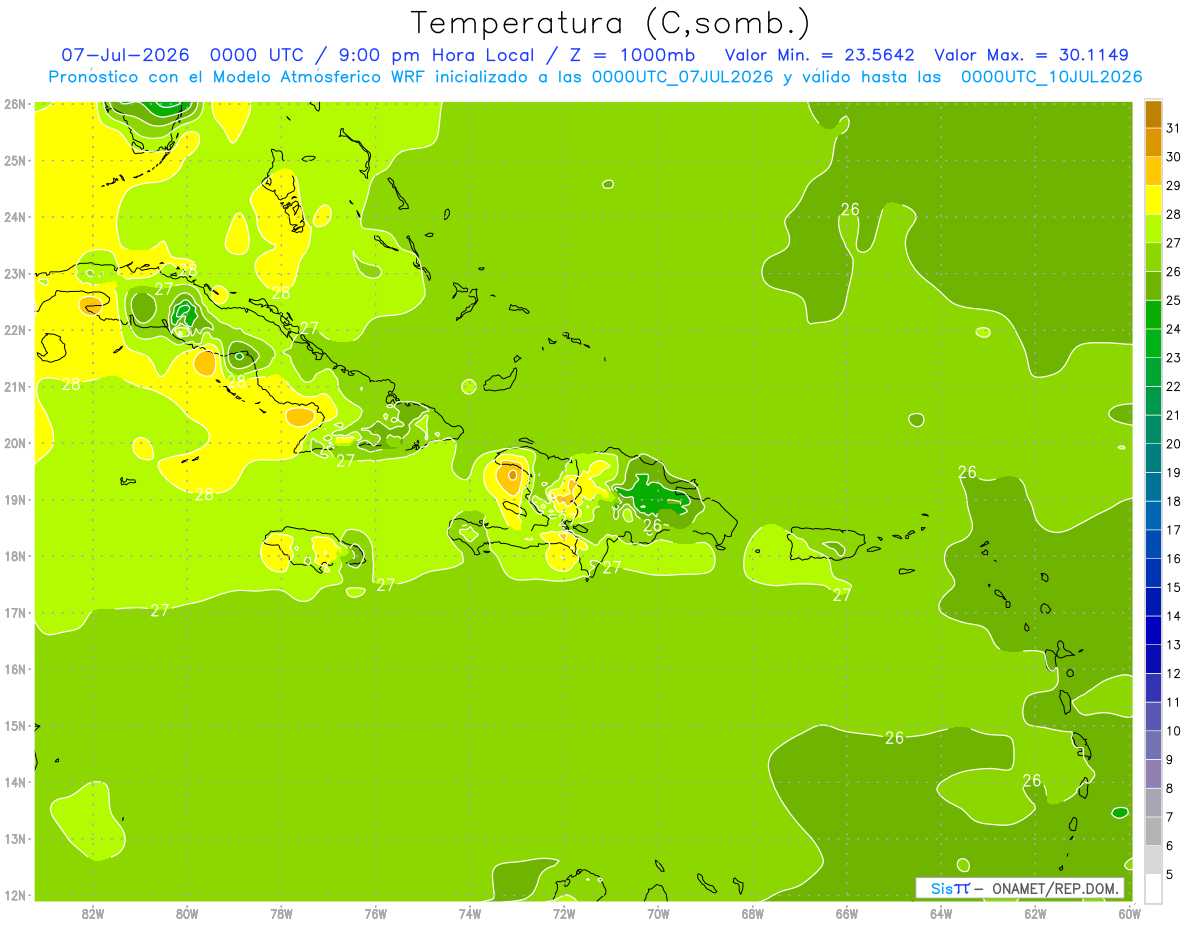Click the '26N' latitude axis label

coord(14,104)
